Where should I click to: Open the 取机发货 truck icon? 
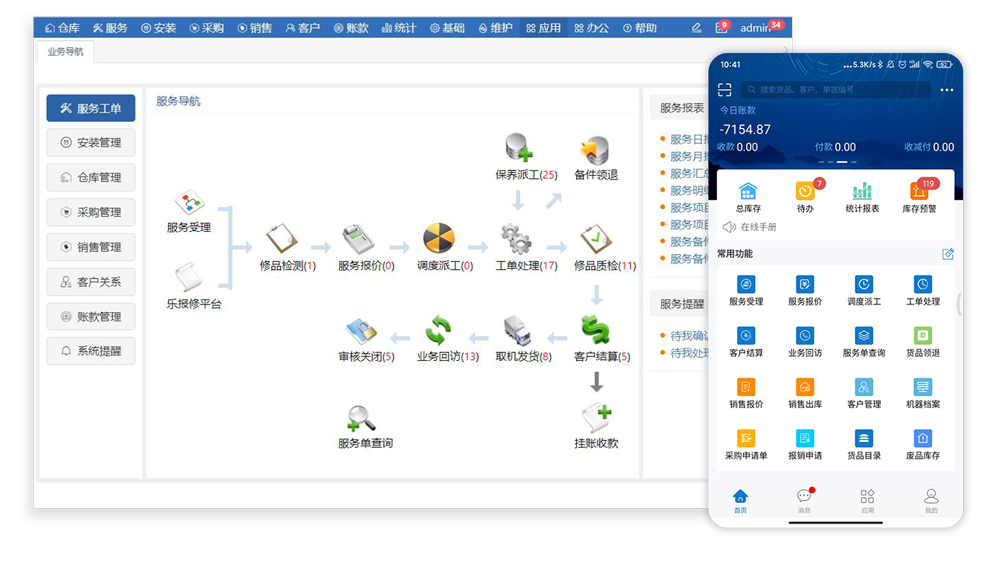click(517, 331)
